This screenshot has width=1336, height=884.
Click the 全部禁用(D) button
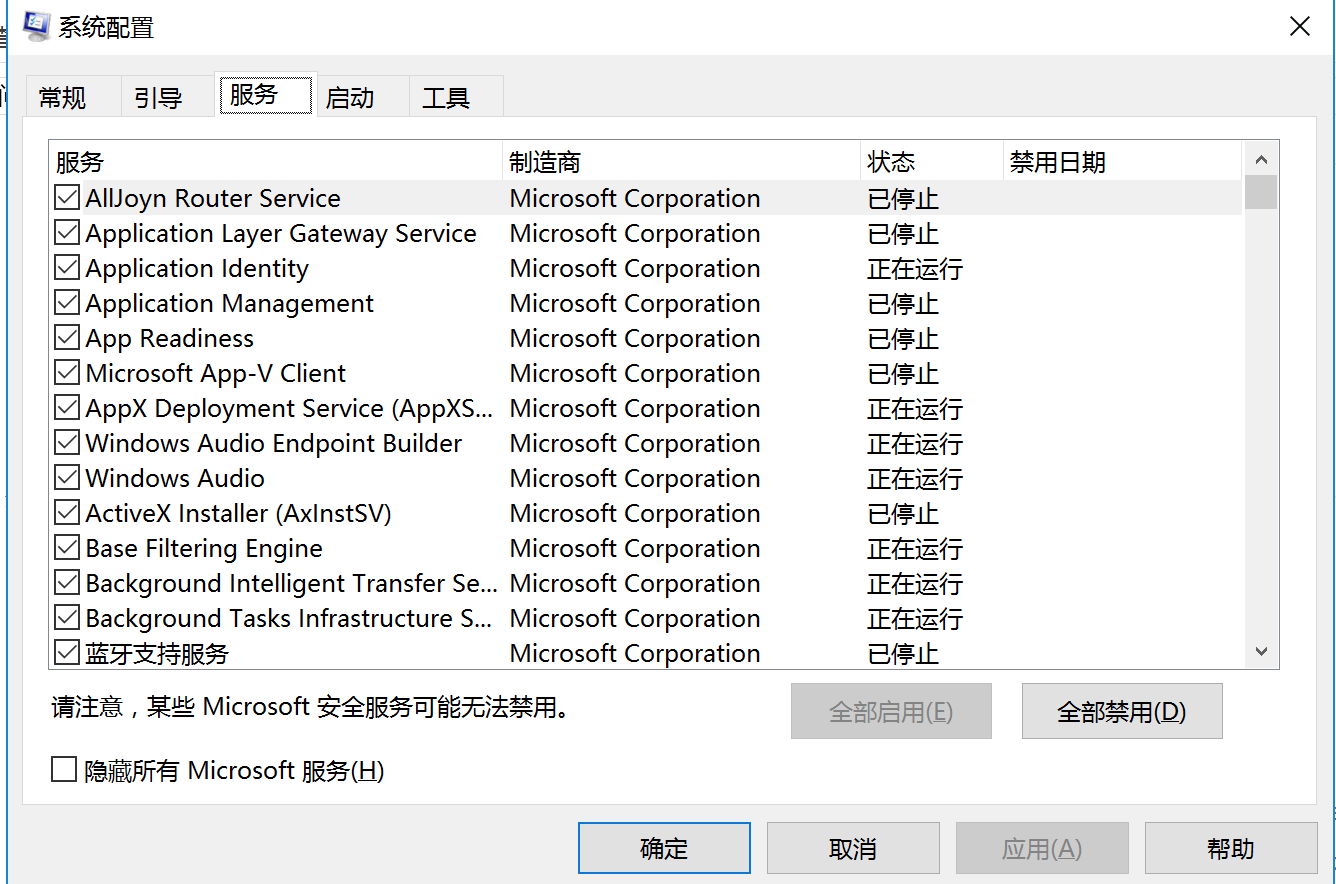click(x=1122, y=711)
